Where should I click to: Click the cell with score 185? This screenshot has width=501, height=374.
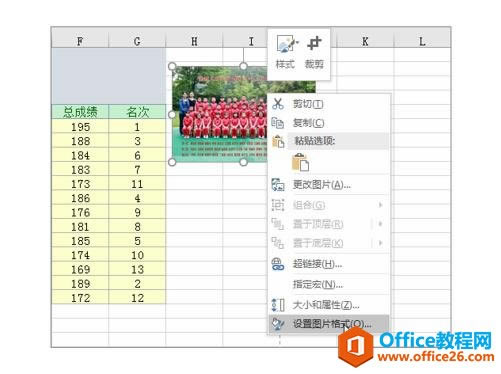tap(80, 241)
